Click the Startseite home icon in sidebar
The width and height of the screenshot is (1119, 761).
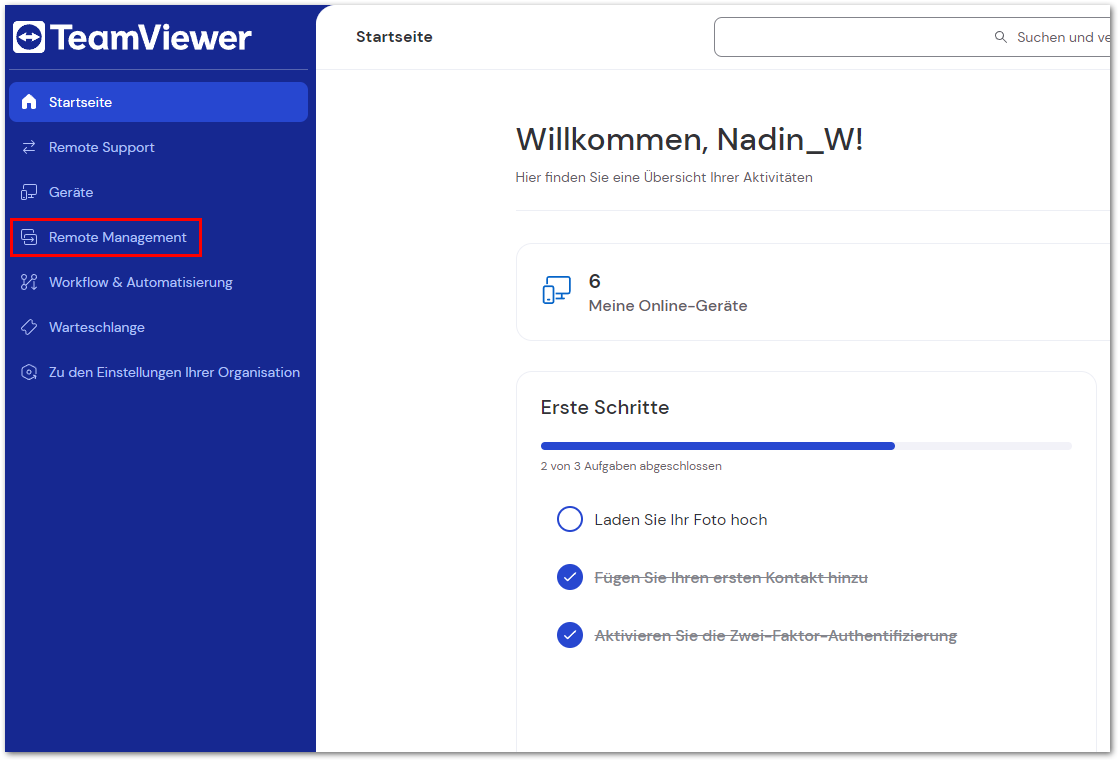(29, 102)
